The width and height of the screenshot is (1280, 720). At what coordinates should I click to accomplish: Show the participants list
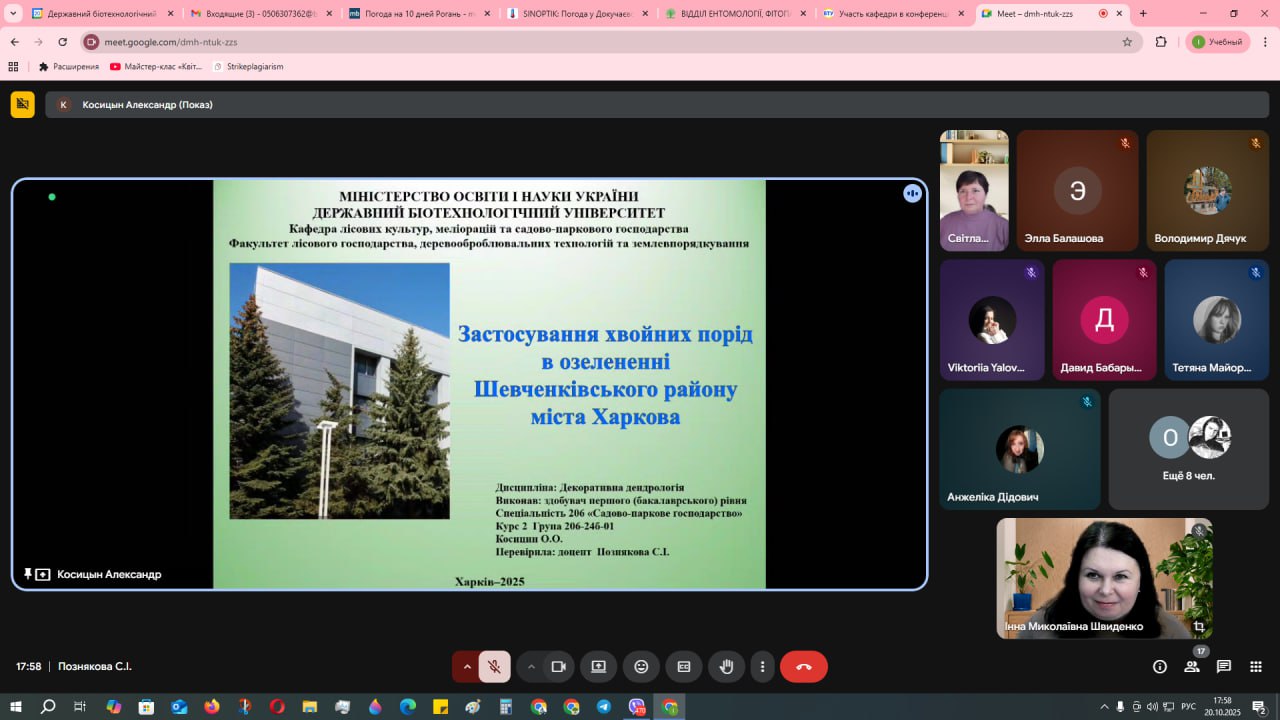[x=1191, y=666]
